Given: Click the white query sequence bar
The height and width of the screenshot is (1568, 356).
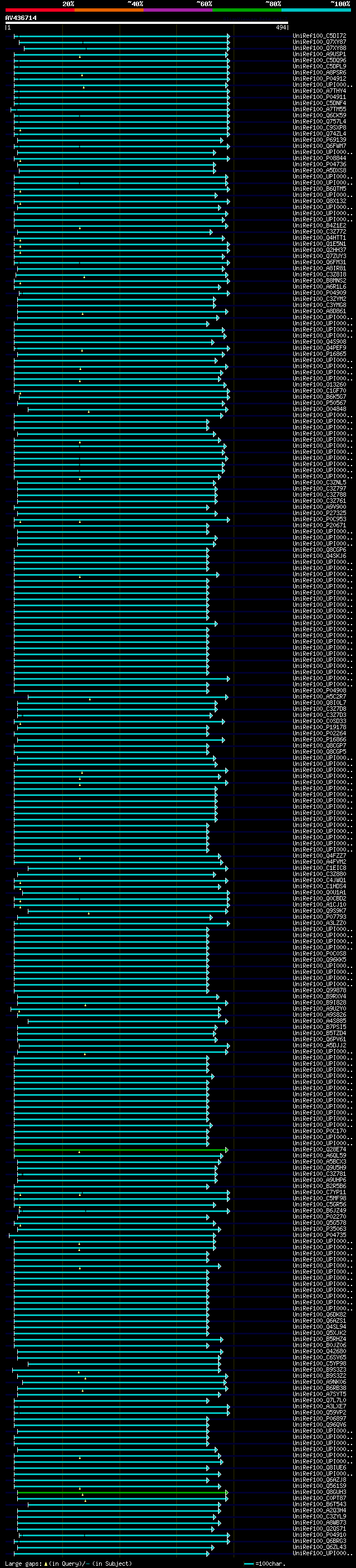Looking at the screenshot, I should (147, 22).
